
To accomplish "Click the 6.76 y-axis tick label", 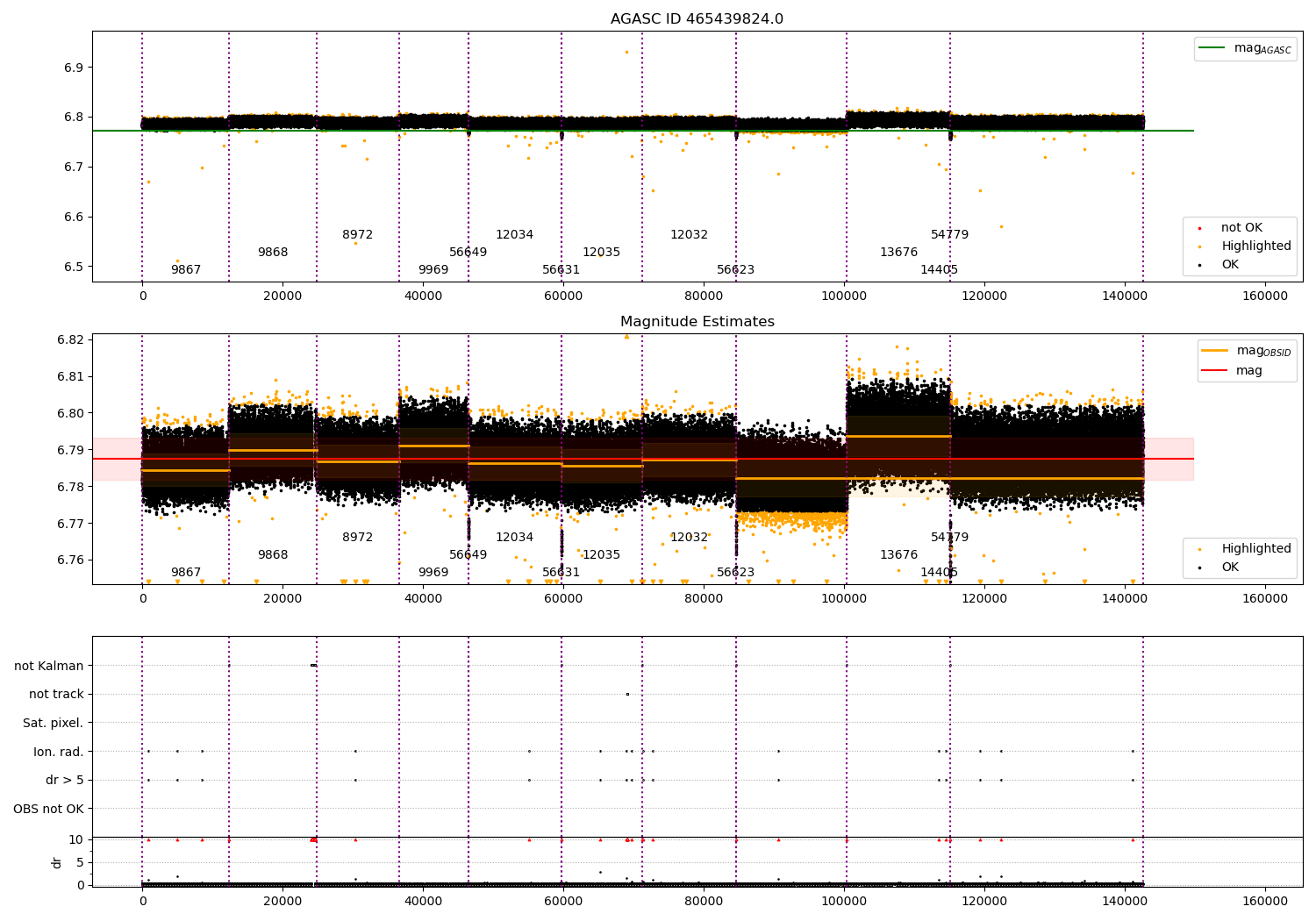I will 71,560.
